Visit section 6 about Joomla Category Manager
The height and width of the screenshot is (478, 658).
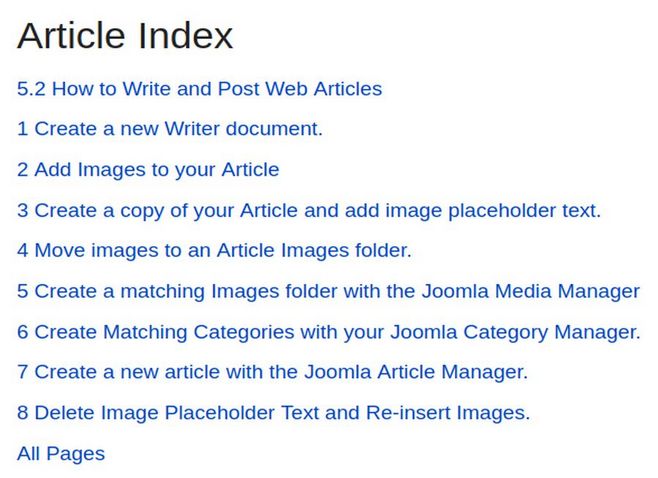(329, 332)
